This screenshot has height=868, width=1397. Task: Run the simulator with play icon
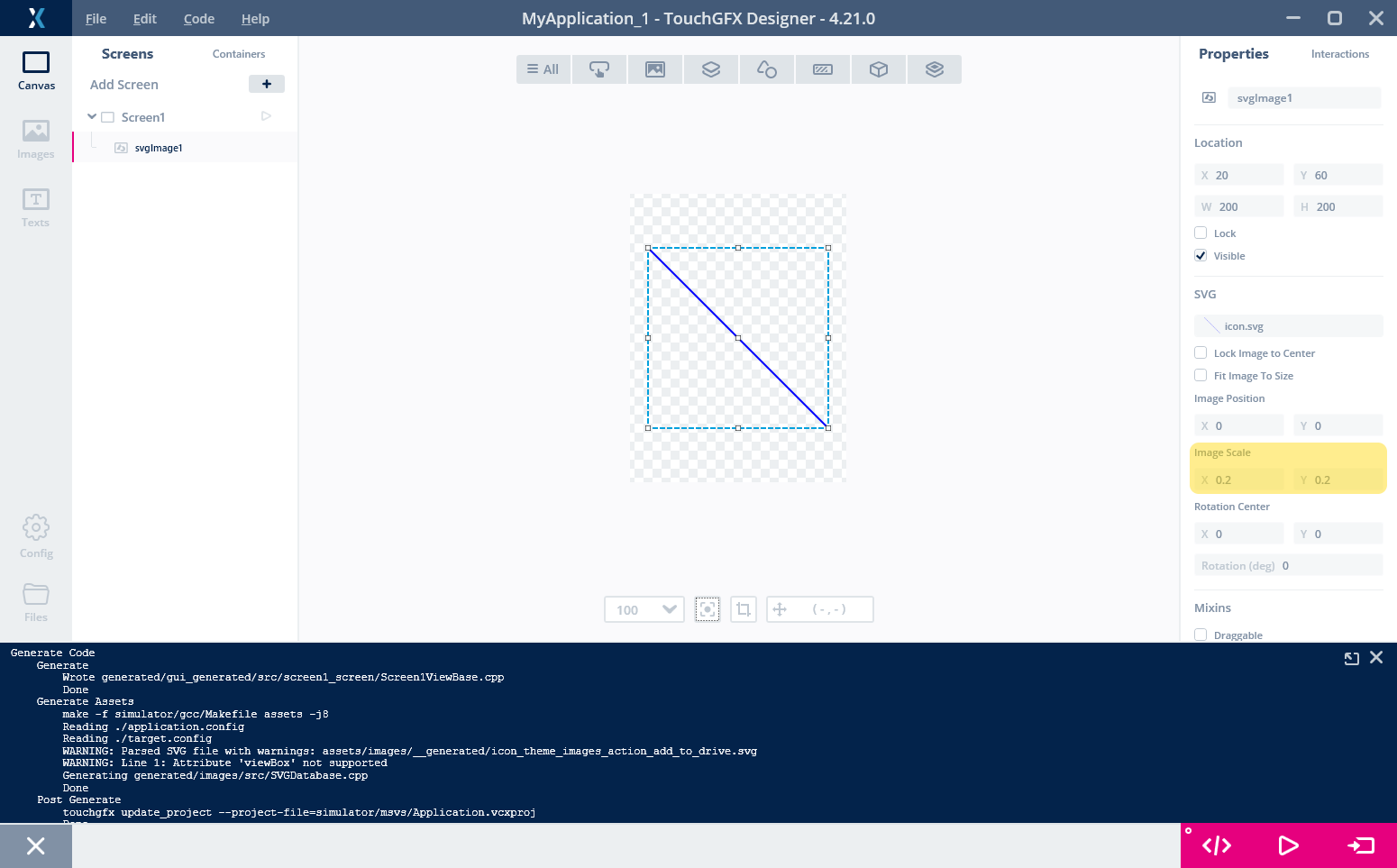click(x=1288, y=845)
